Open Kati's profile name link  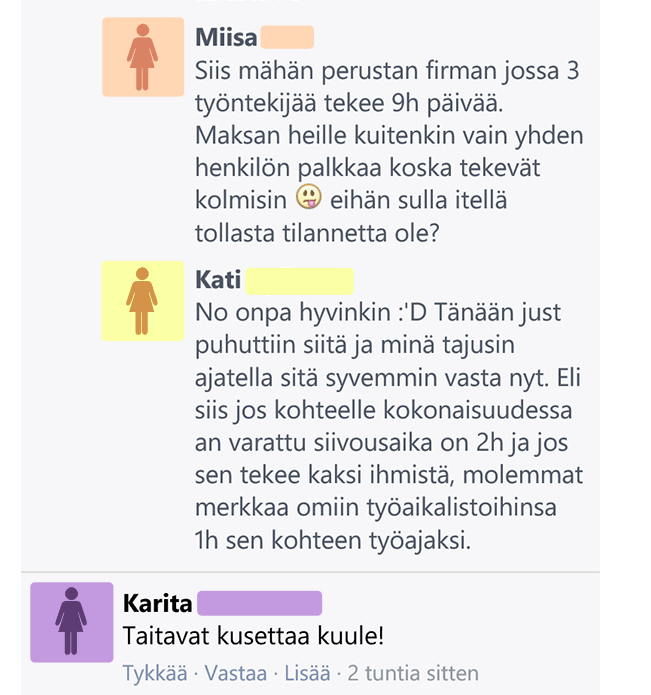[218, 280]
